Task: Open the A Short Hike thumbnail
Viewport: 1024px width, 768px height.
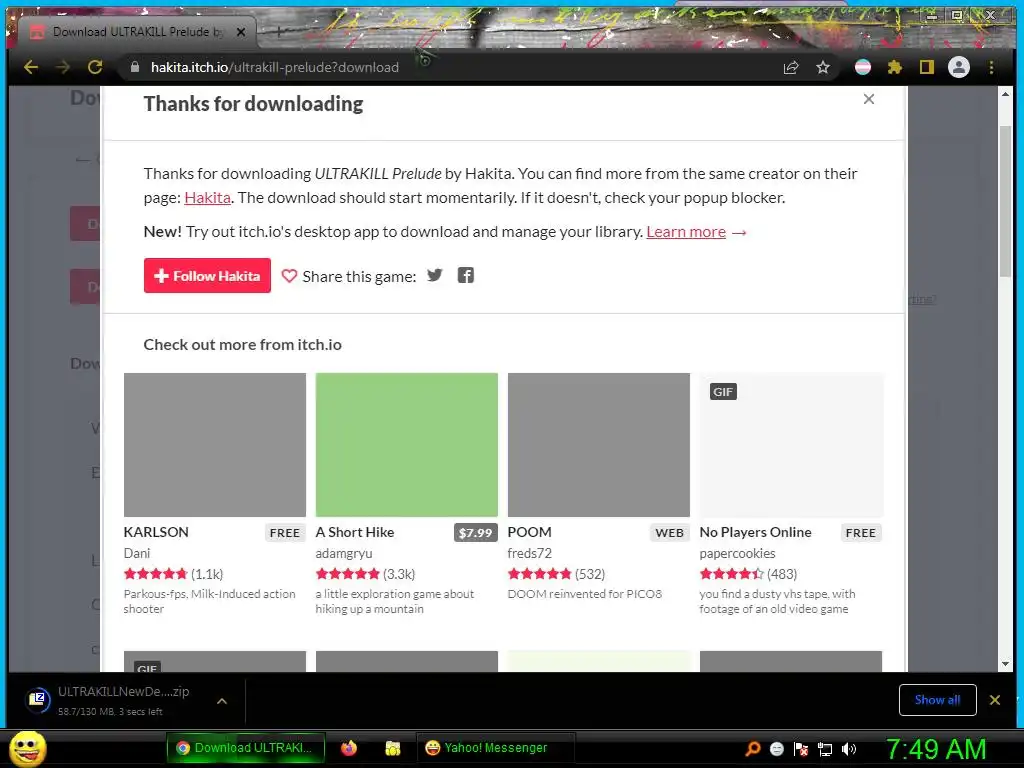Action: 406,445
